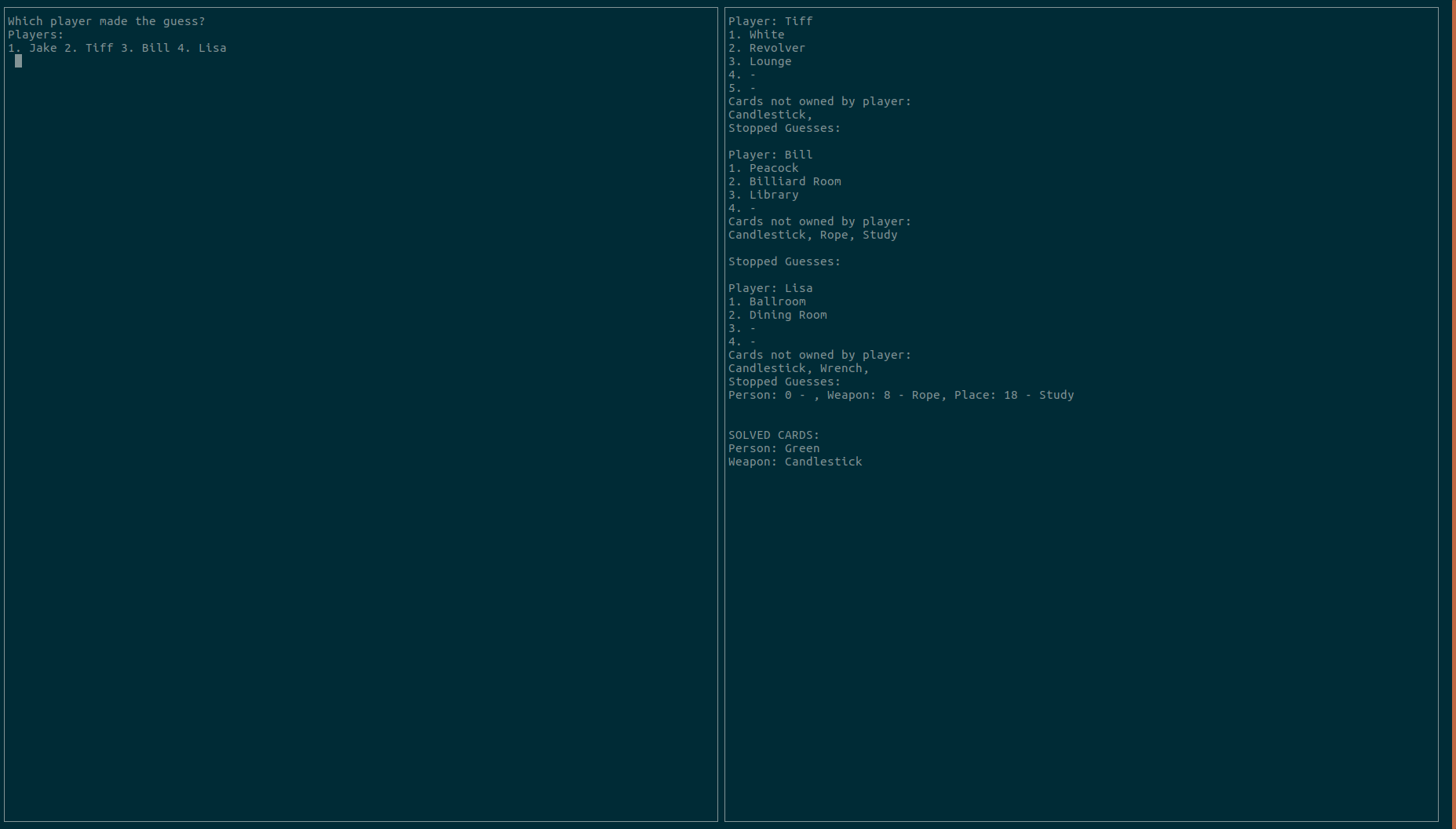Click 'Cards not owned by player:' under Tiff
The image size is (1456, 829).
pyautogui.click(x=819, y=101)
